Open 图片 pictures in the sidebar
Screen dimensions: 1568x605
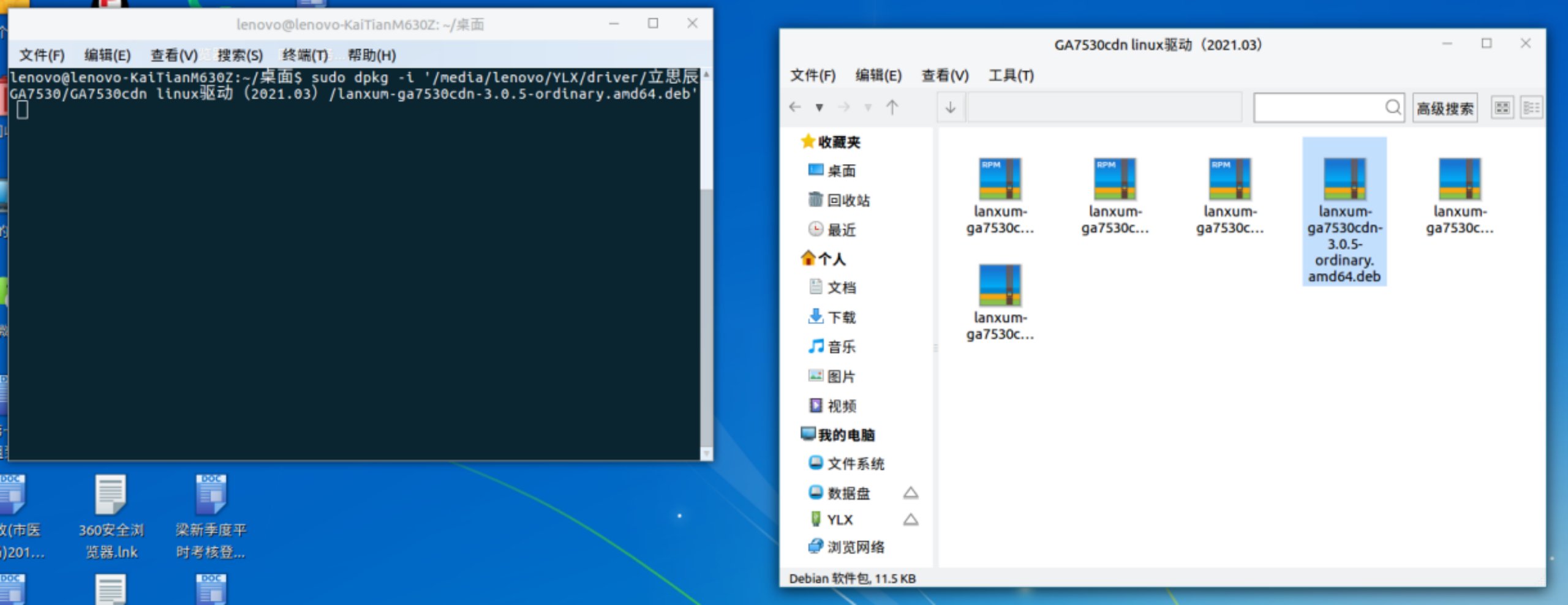[832, 376]
